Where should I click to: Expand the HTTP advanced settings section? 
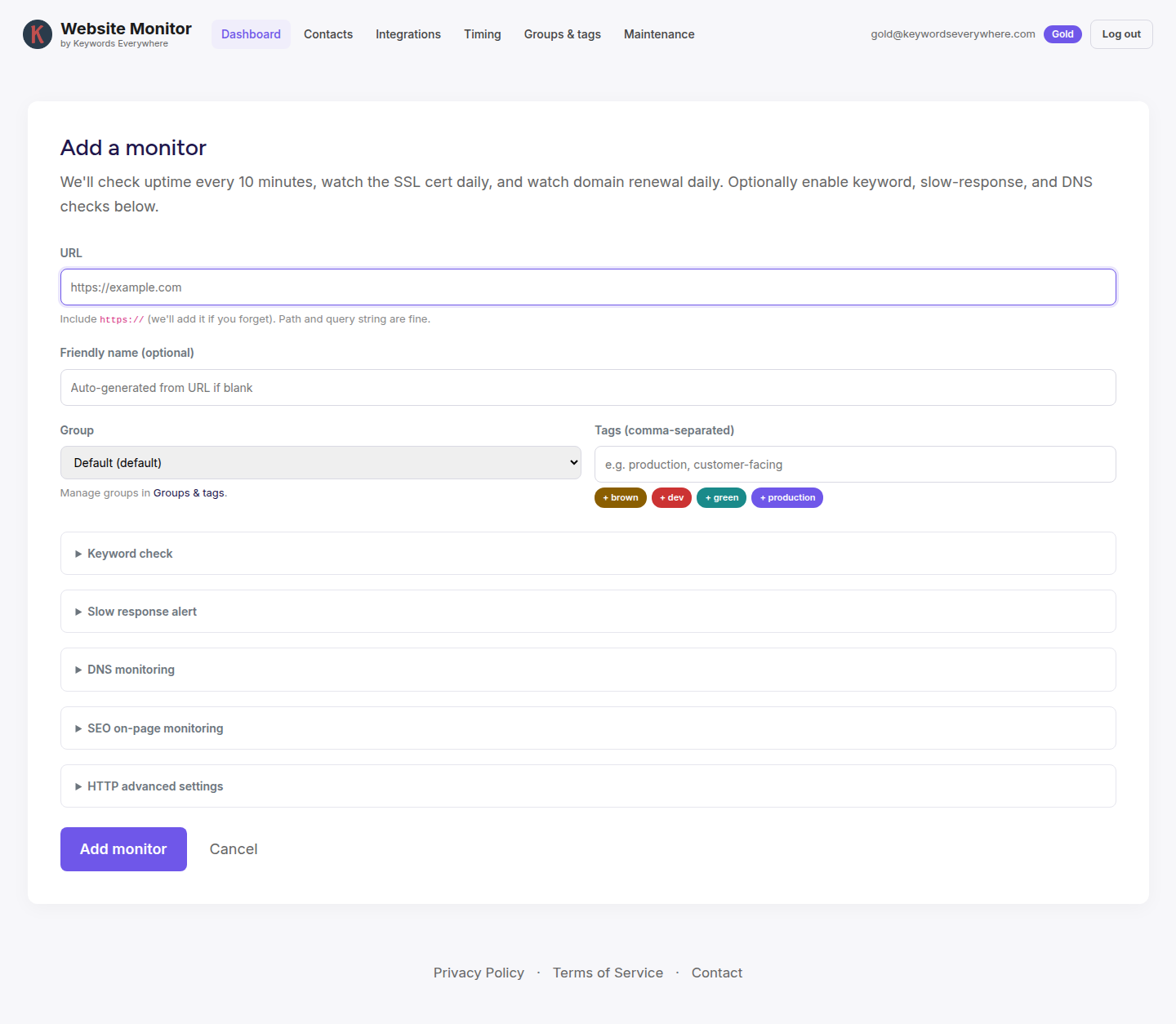tap(588, 786)
